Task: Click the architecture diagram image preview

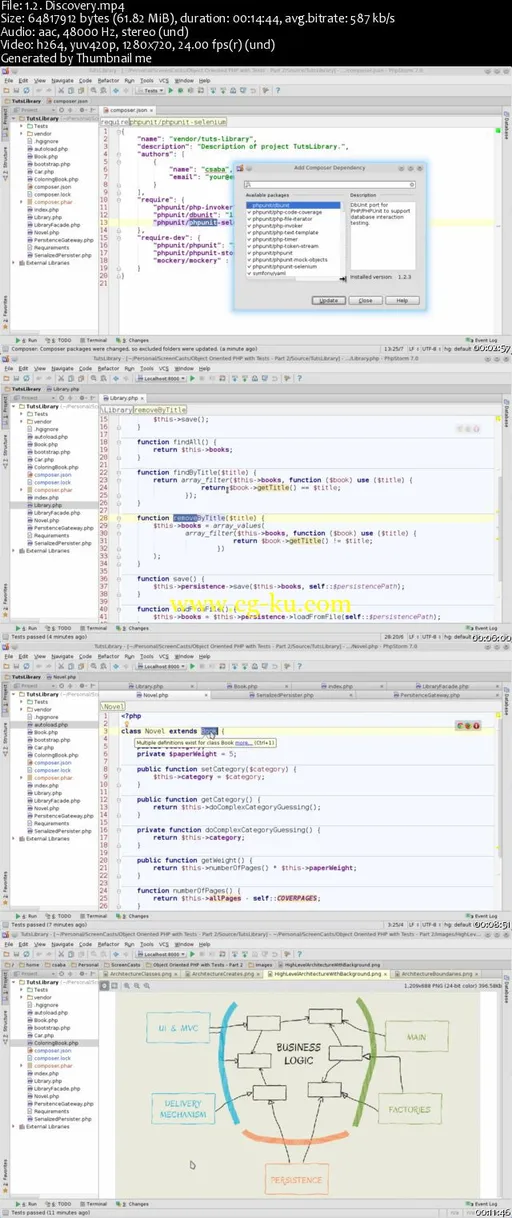Action: point(300,1090)
